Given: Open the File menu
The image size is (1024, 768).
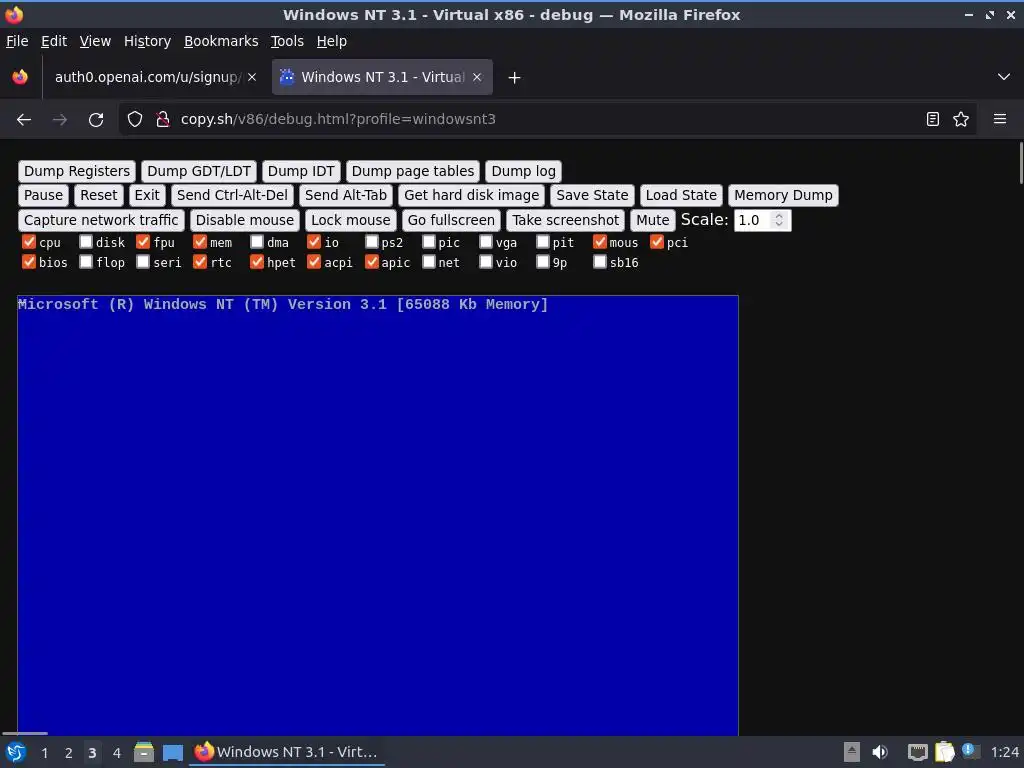Looking at the screenshot, I should coord(17,41).
